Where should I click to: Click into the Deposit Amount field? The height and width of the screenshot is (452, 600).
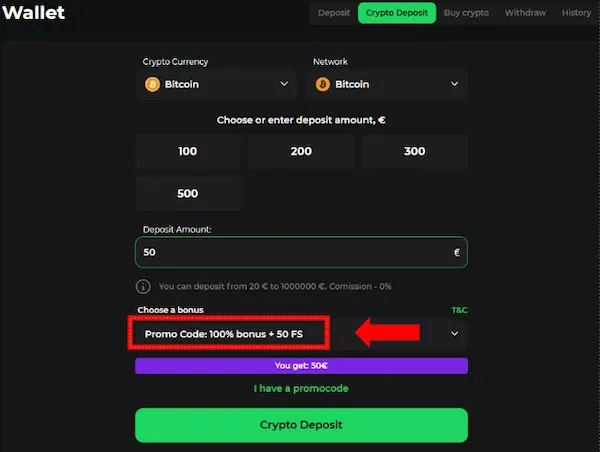[290, 253]
